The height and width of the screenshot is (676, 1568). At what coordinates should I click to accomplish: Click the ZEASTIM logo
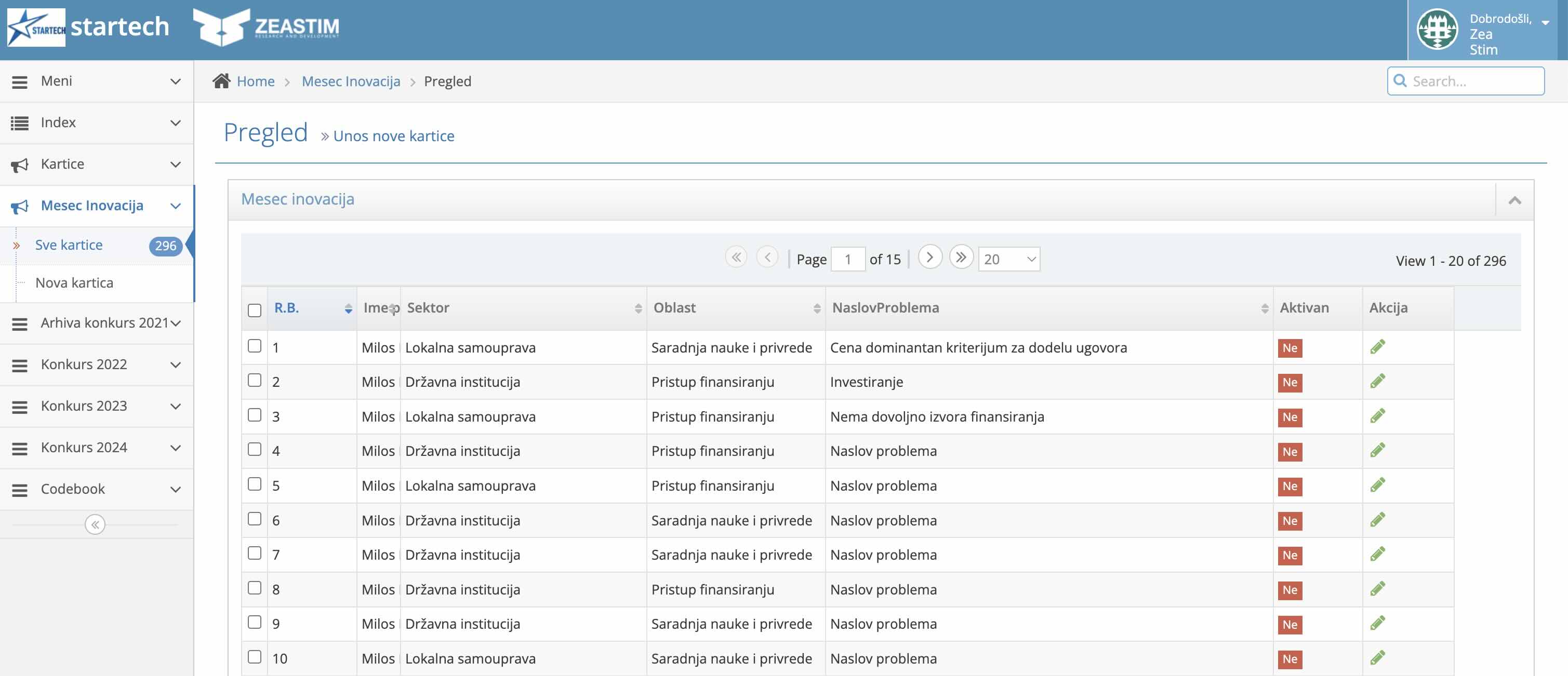coord(266,28)
